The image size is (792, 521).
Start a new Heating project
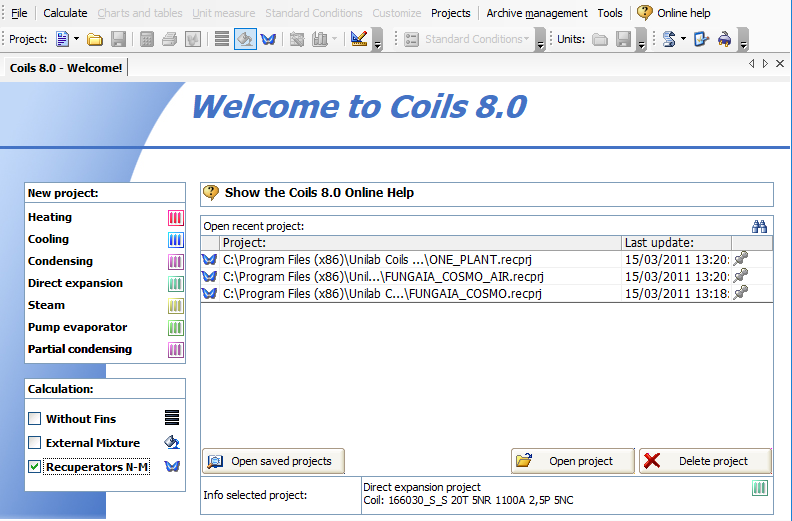click(x=50, y=217)
